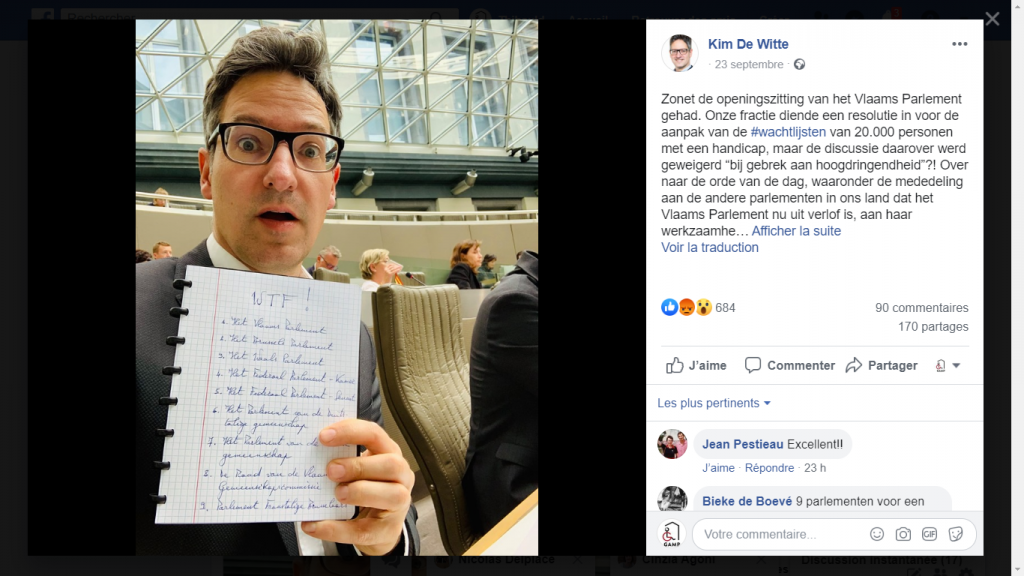Attach a photo via camera icon
The width and height of the screenshot is (1024, 576).
click(x=903, y=534)
